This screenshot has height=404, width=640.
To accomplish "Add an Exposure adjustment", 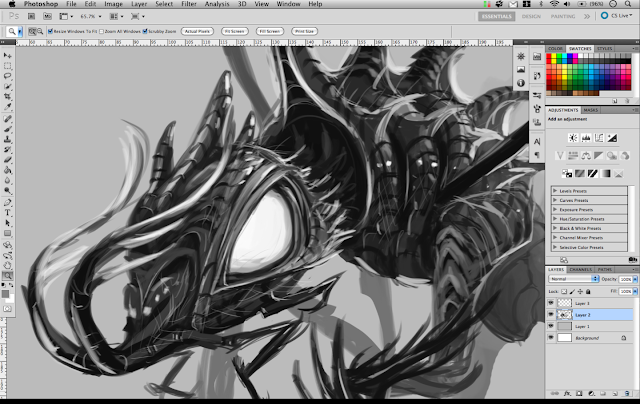I will (612, 138).
